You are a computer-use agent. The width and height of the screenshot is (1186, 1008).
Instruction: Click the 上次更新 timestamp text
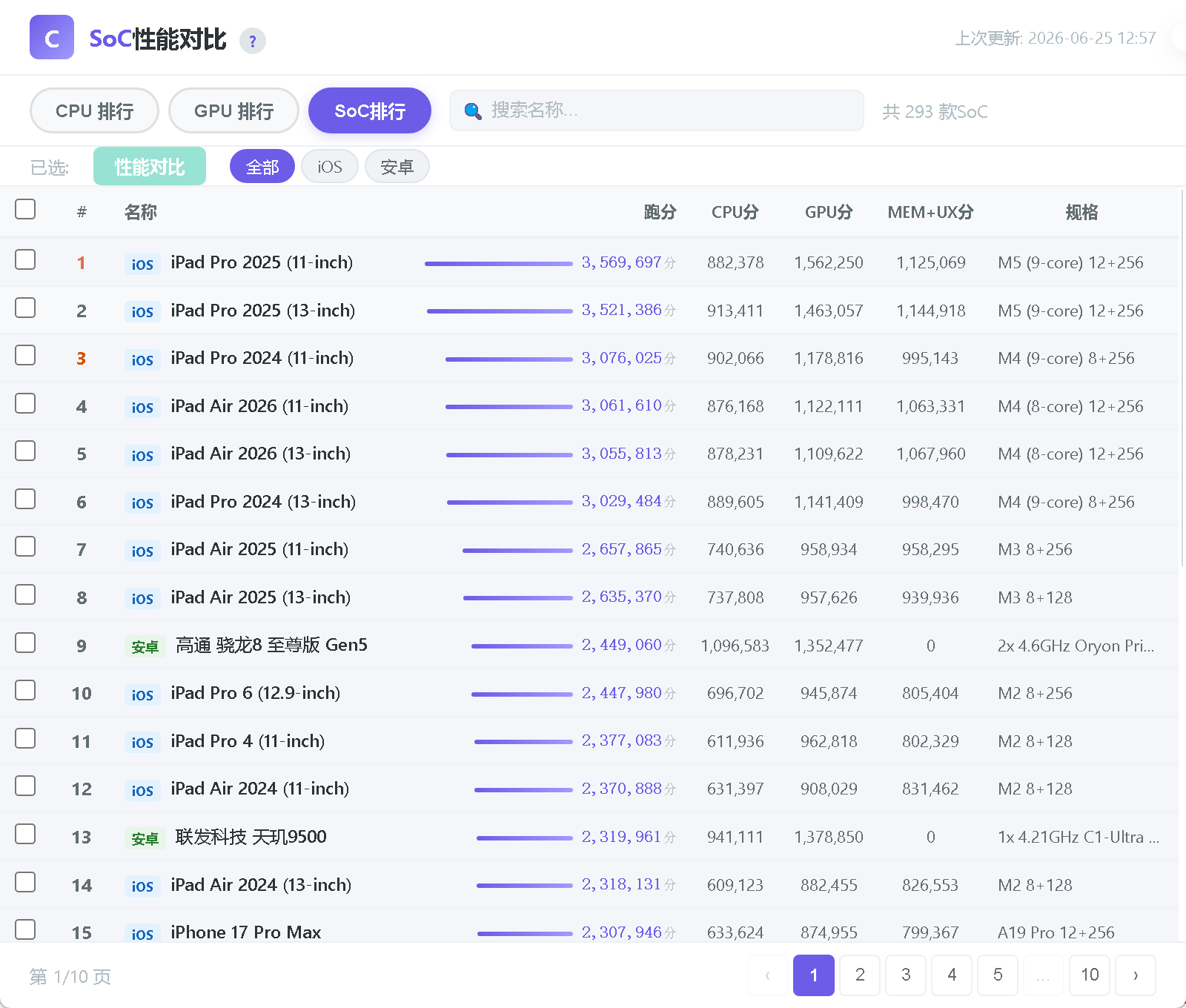[x=1055, y=38]
